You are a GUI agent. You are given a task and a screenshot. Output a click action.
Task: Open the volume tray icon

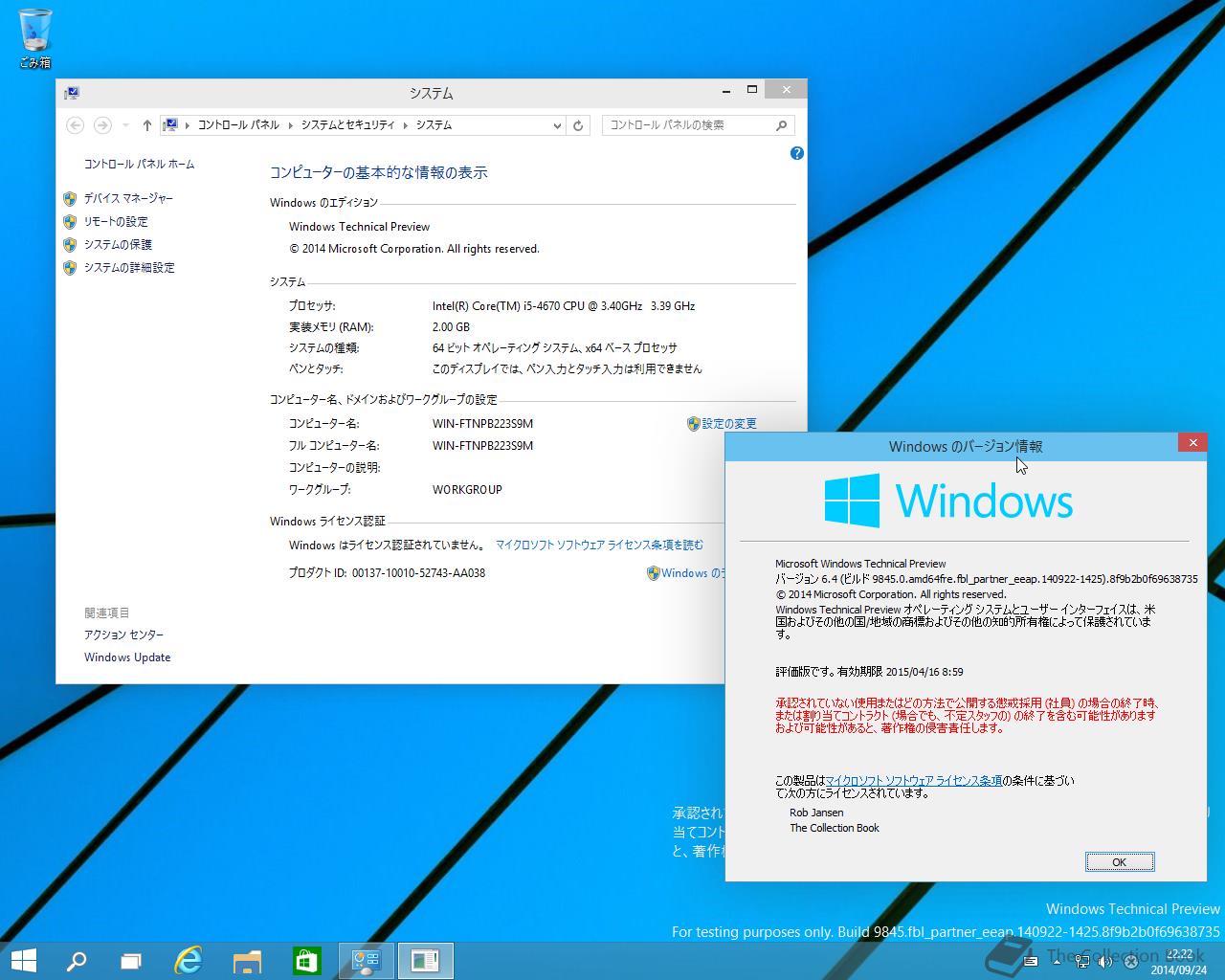1105,961
